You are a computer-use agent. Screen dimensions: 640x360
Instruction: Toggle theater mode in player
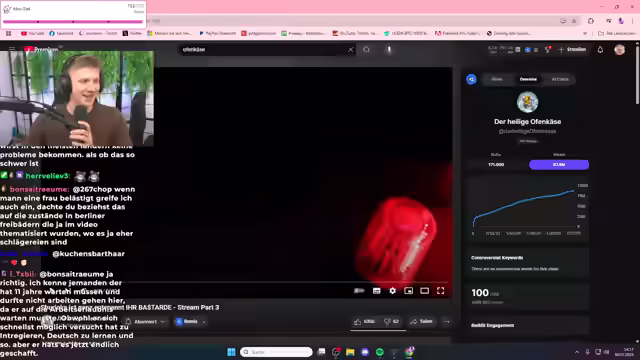pos(424,291)
